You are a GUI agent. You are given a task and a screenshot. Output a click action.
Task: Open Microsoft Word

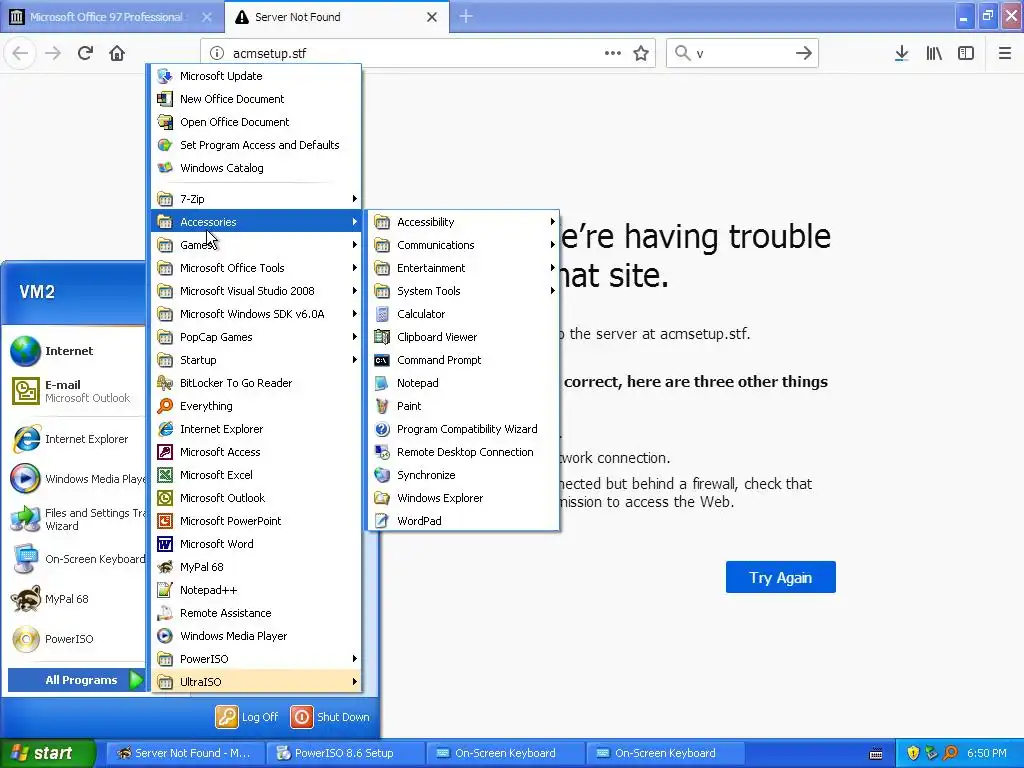click(256, 544)
